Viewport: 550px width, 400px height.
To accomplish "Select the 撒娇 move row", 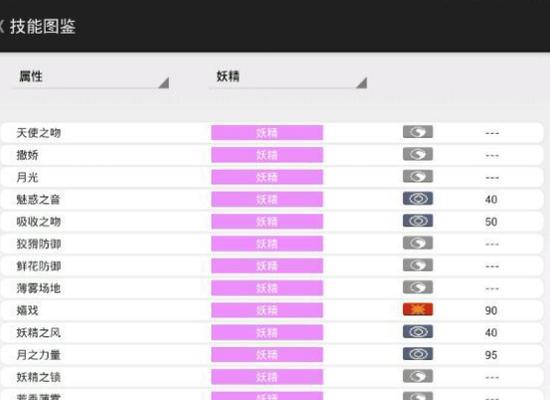I will click(x=272, y=155).
